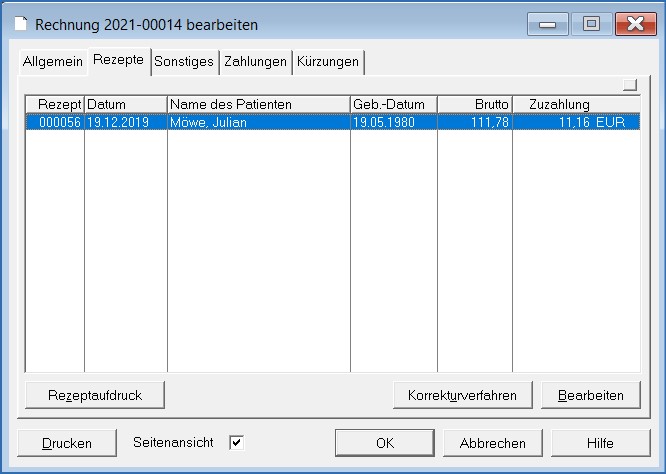666x474 pixels.
Task: Click birth date 19.05.1980
Action: pos(384,122)
